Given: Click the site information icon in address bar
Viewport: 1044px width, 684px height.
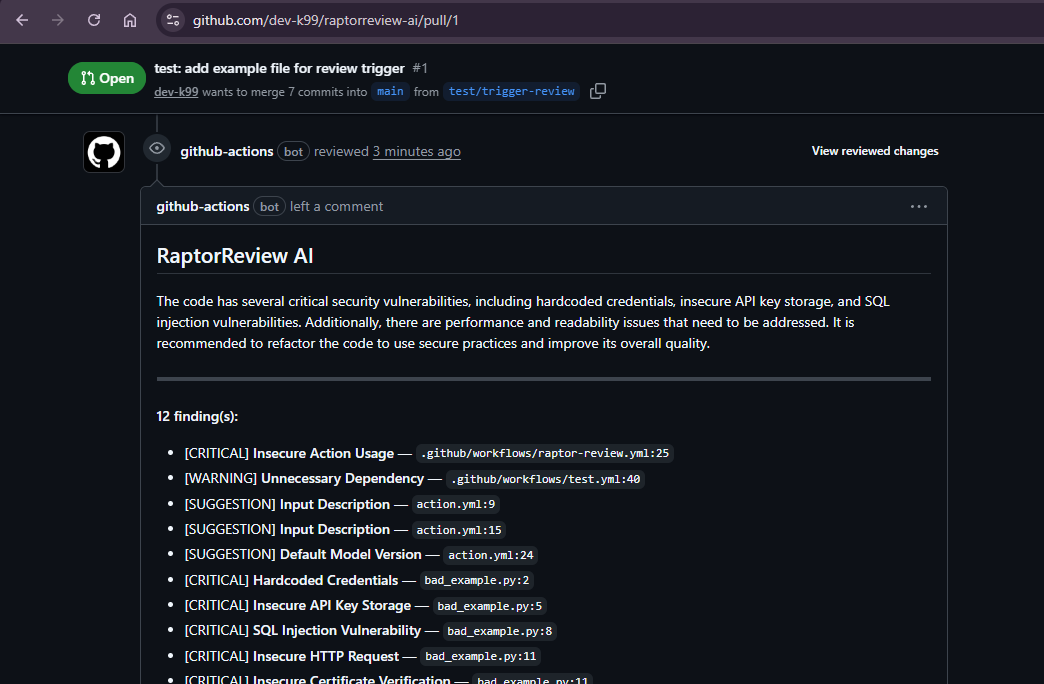Looking at the screenshot, I should click(x=173, y=18).
